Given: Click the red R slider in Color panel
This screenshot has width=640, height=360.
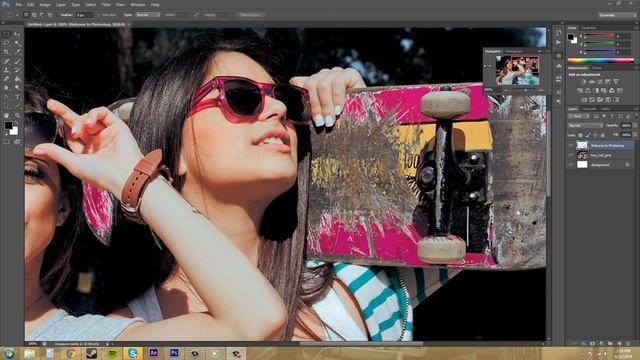Looking at the screenshot, I should point(600,36).
